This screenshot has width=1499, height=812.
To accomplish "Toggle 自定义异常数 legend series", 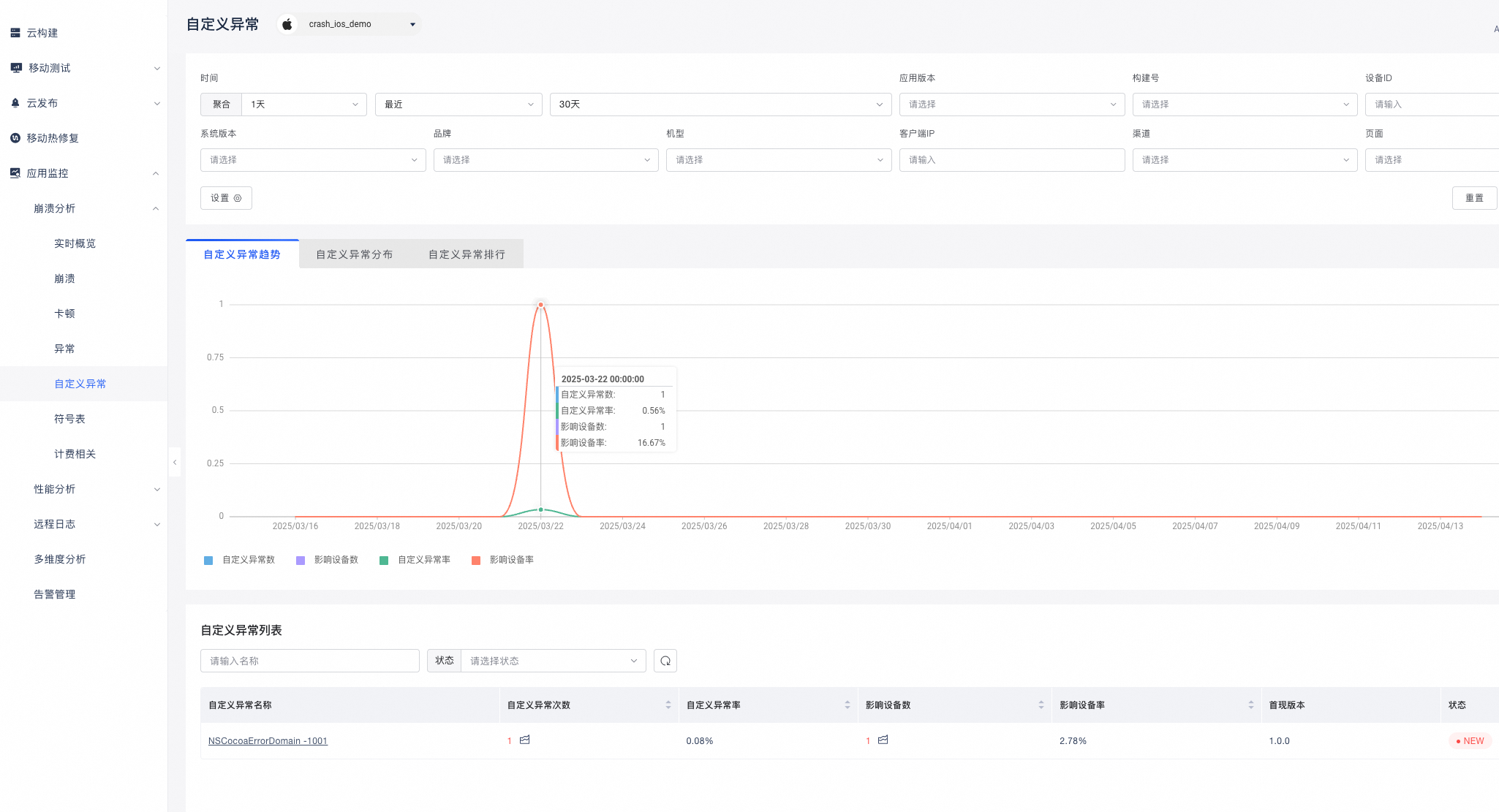I will [x=240, y=560].
